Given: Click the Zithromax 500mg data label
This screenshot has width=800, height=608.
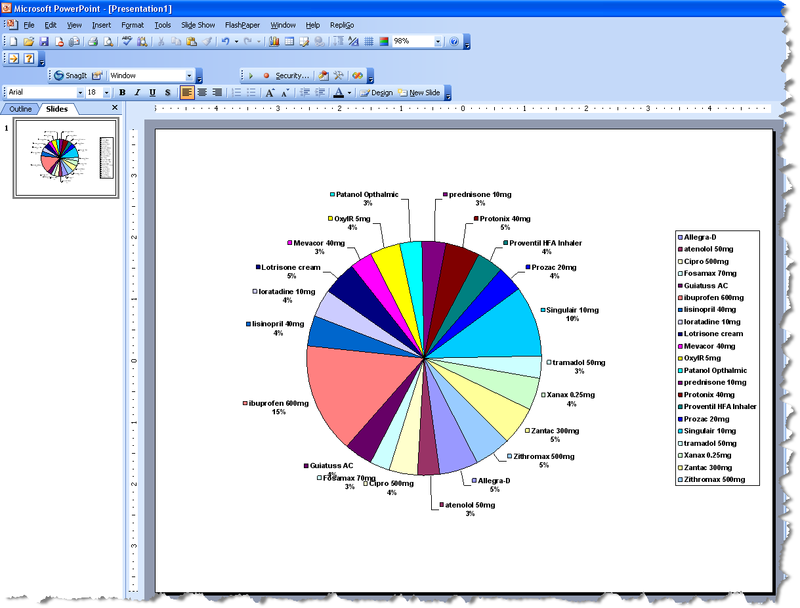Looking at the screenshot, I should (x=541, y=461).
